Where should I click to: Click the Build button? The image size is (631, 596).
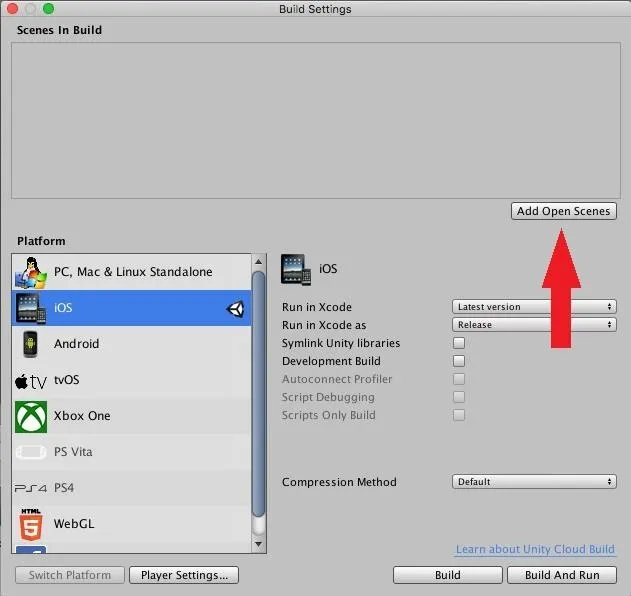click(x=447, y=575)
